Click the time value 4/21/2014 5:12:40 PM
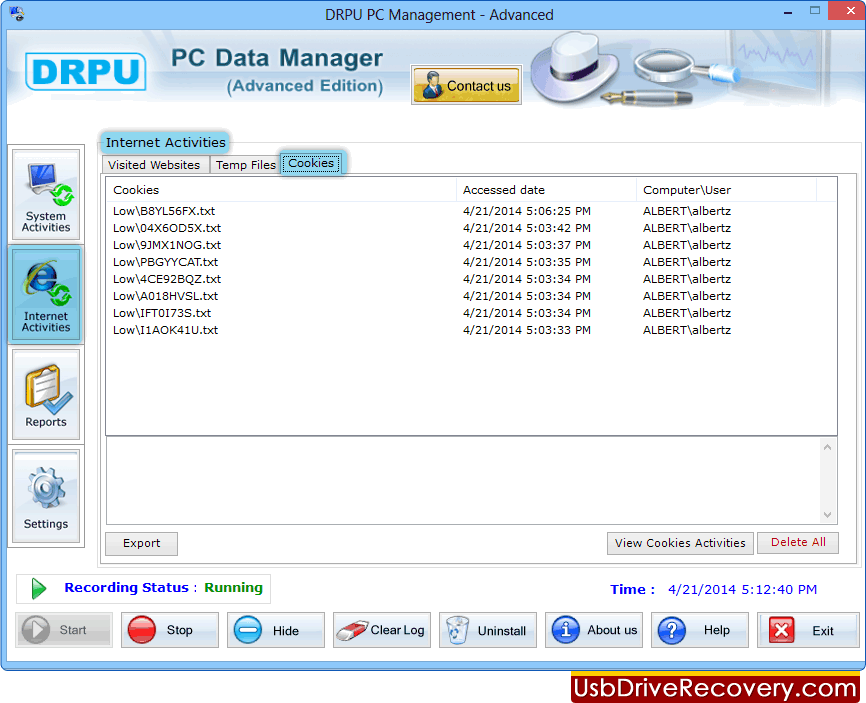The height and width of the screenshot is (703, 866). click(742, 590)
